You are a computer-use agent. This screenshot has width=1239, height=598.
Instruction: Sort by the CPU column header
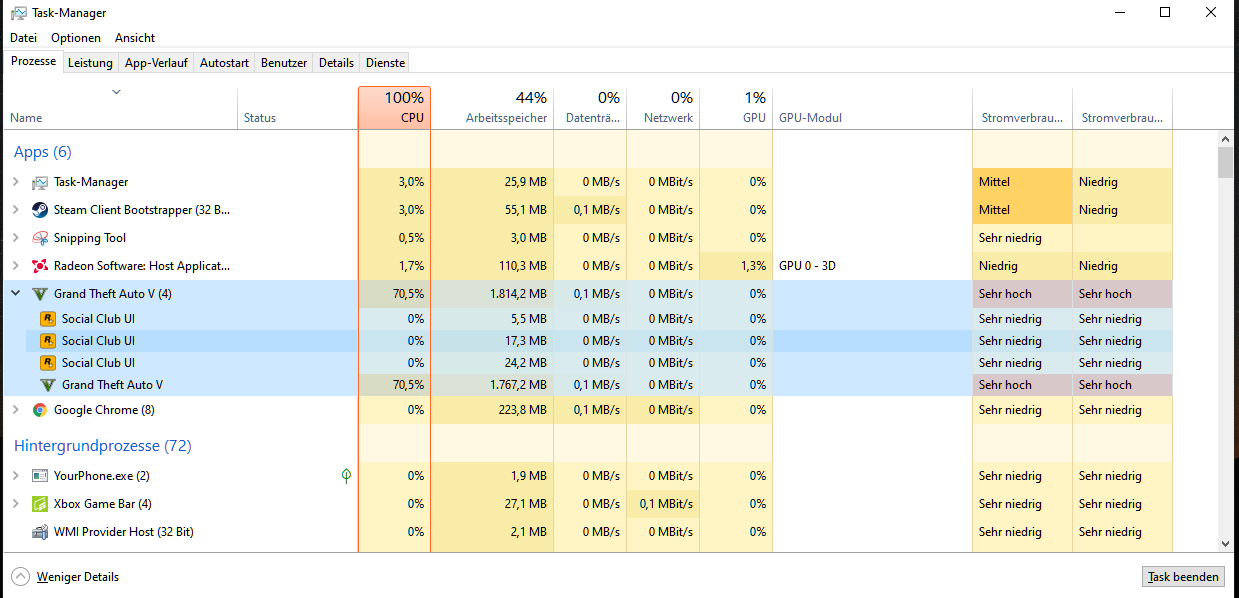[x=394, y=108]
